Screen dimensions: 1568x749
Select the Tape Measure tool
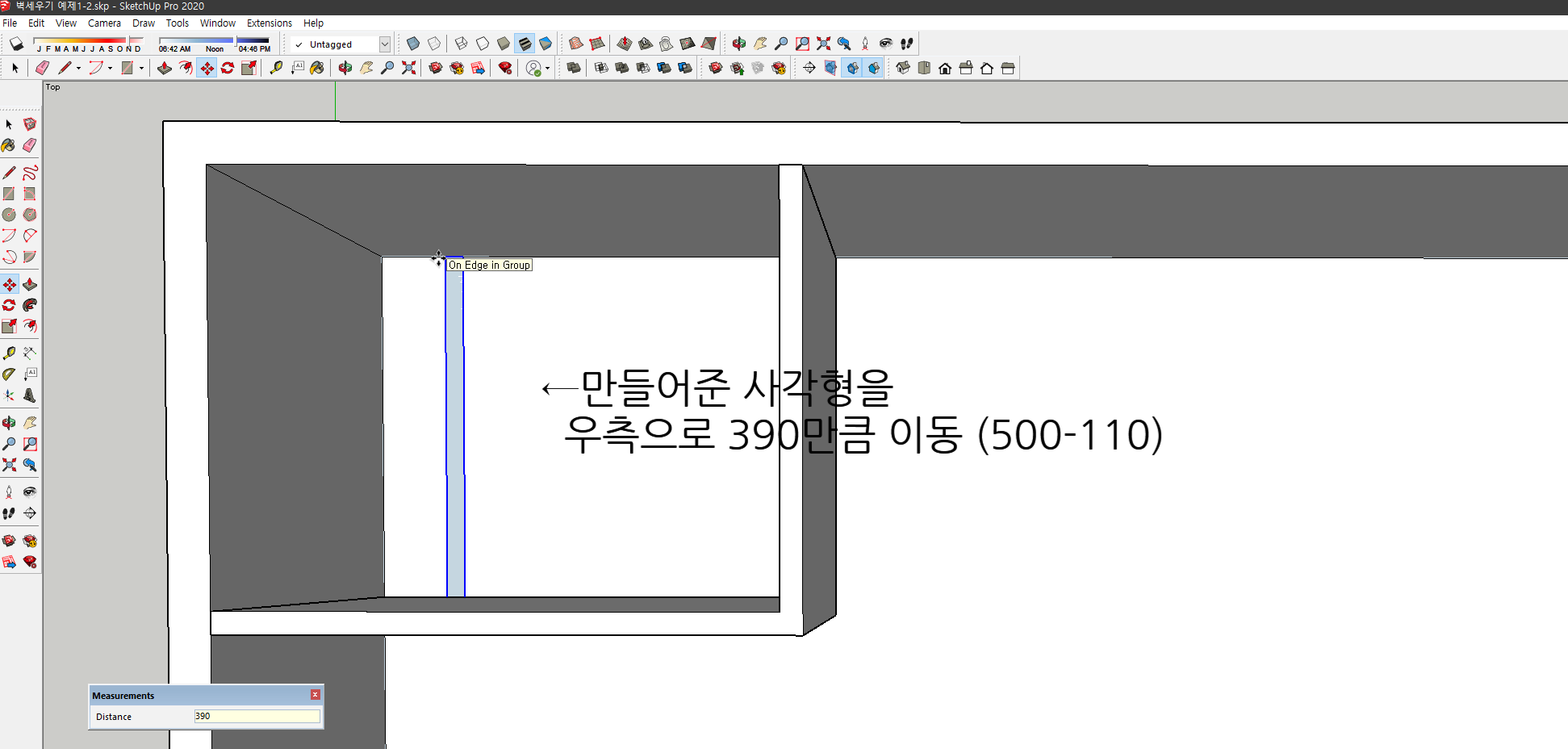coord(10,352)
